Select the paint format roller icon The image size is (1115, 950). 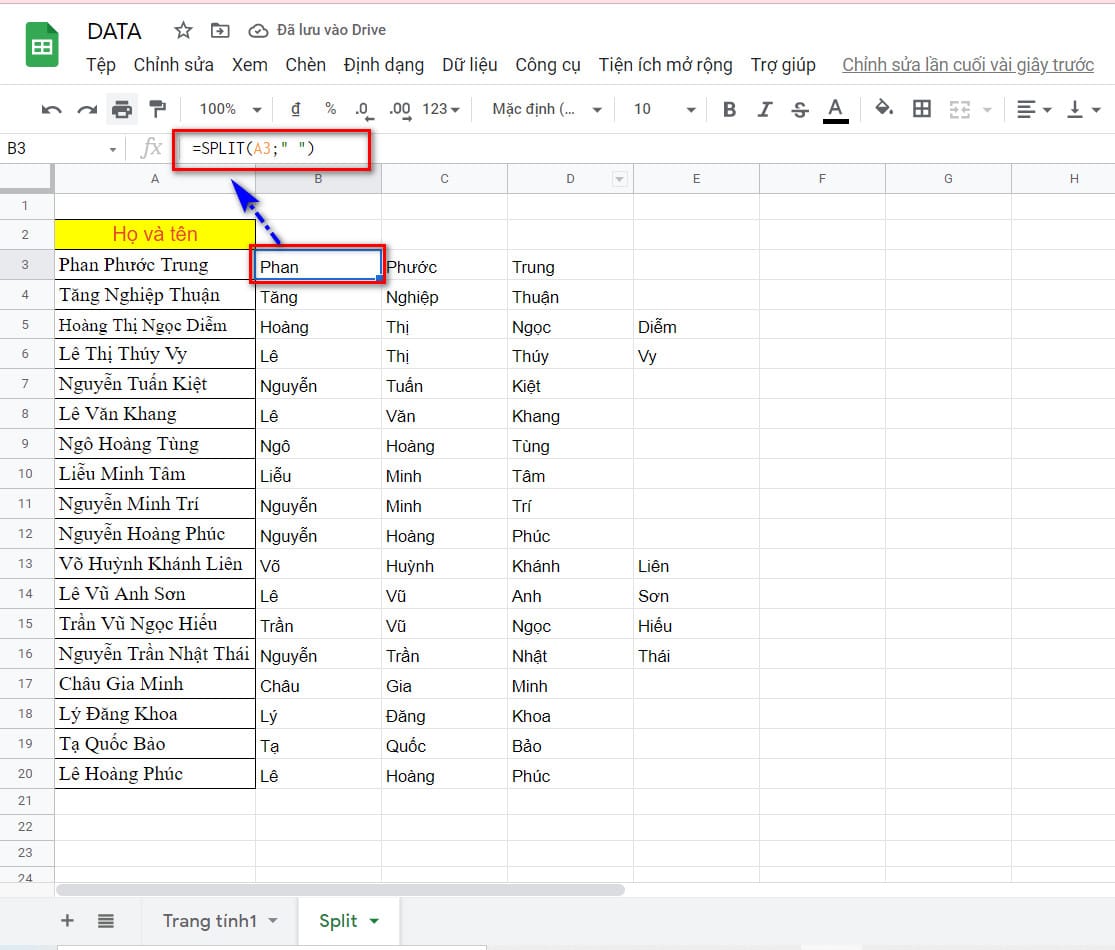tap(157, 109)
